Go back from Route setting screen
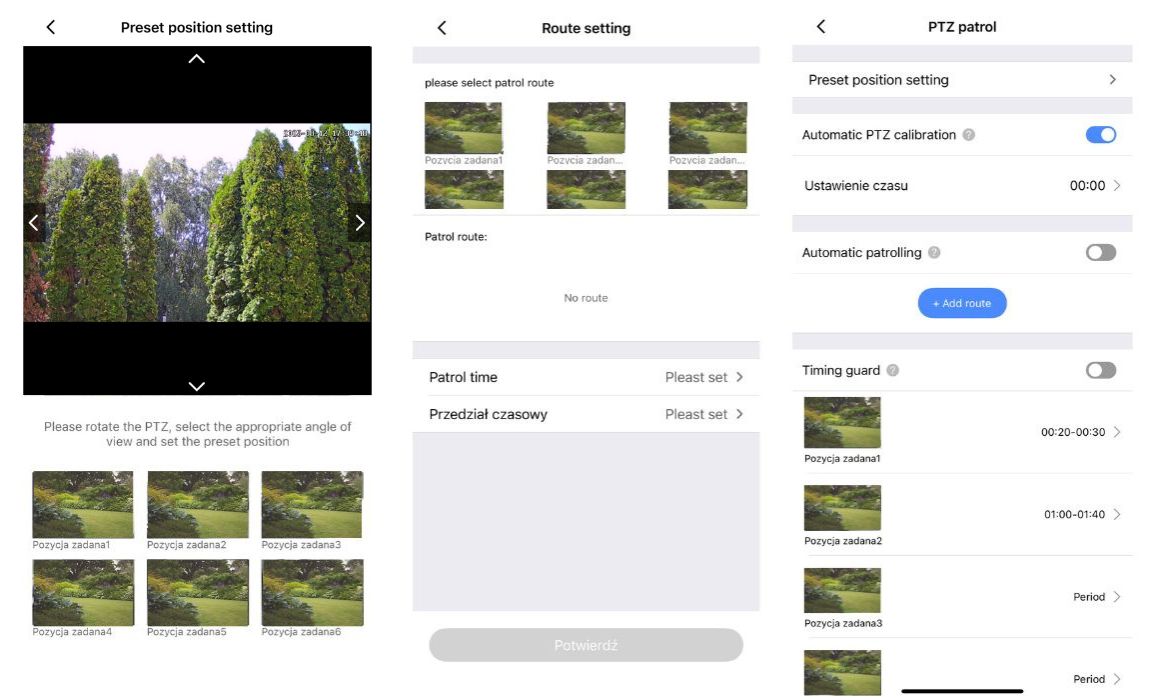 point(442,28)
